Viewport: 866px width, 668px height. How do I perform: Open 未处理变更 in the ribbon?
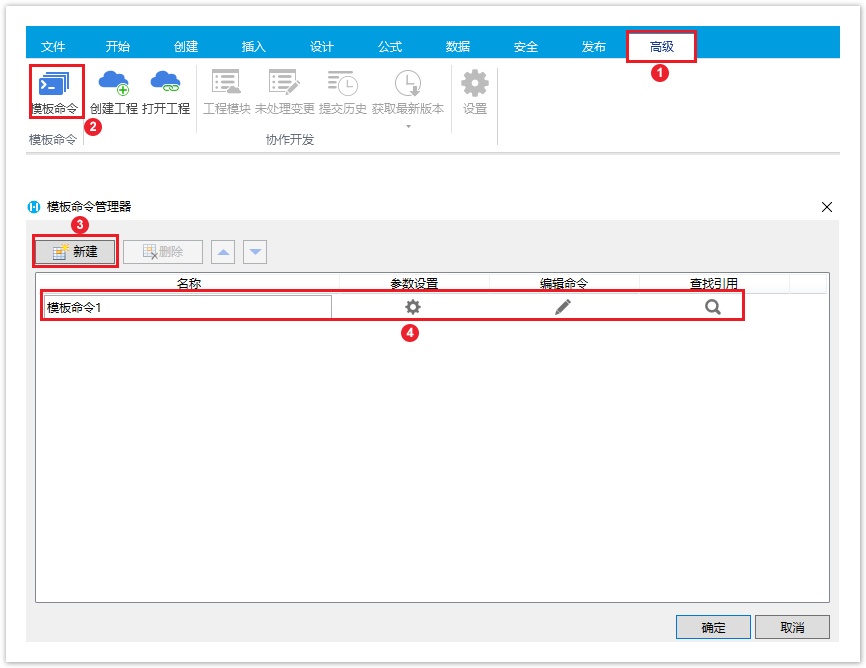coord(284,91)
